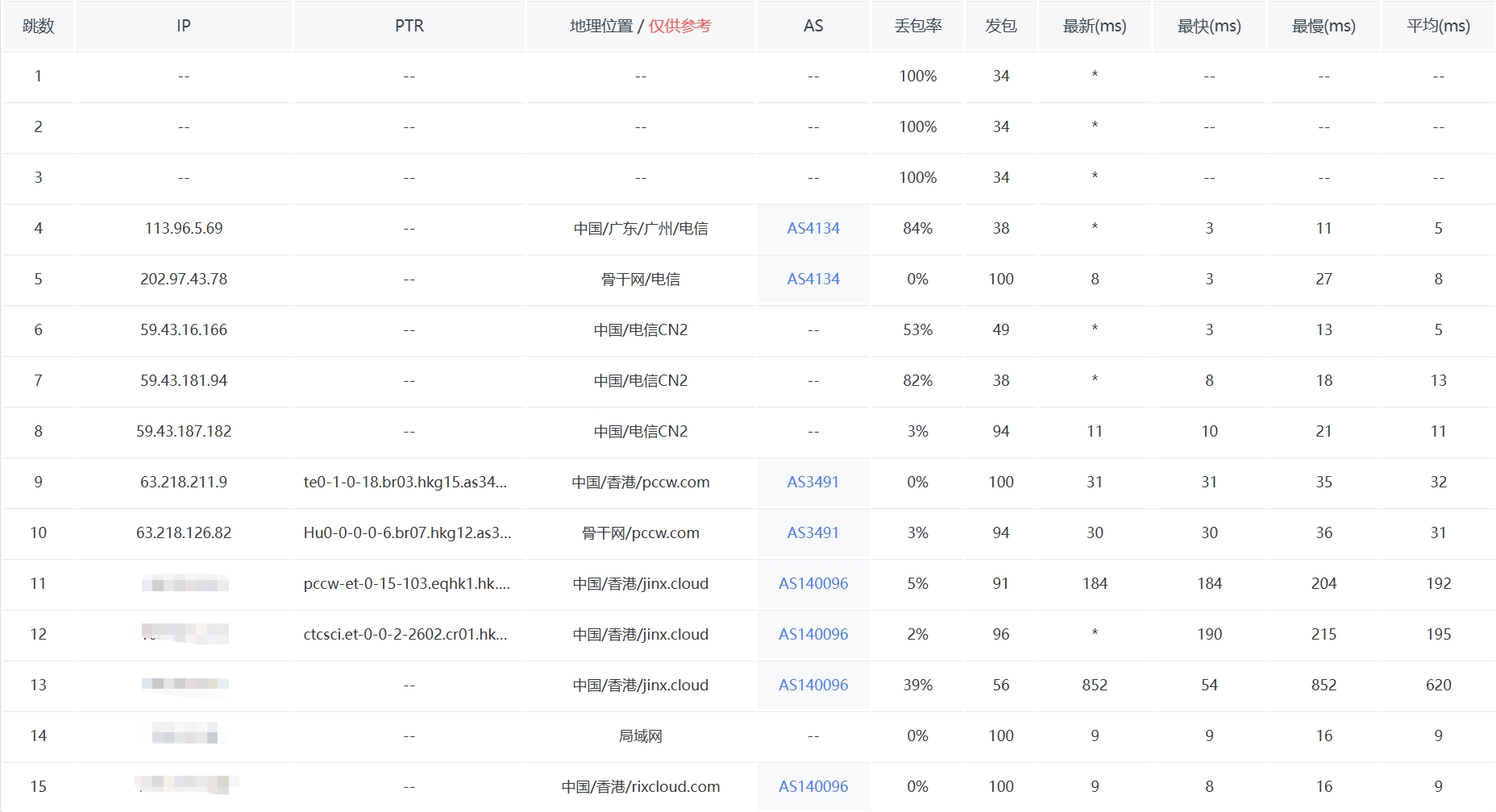Click the average latency value 195
The image size is (1496, 812).
[1439, 634]
